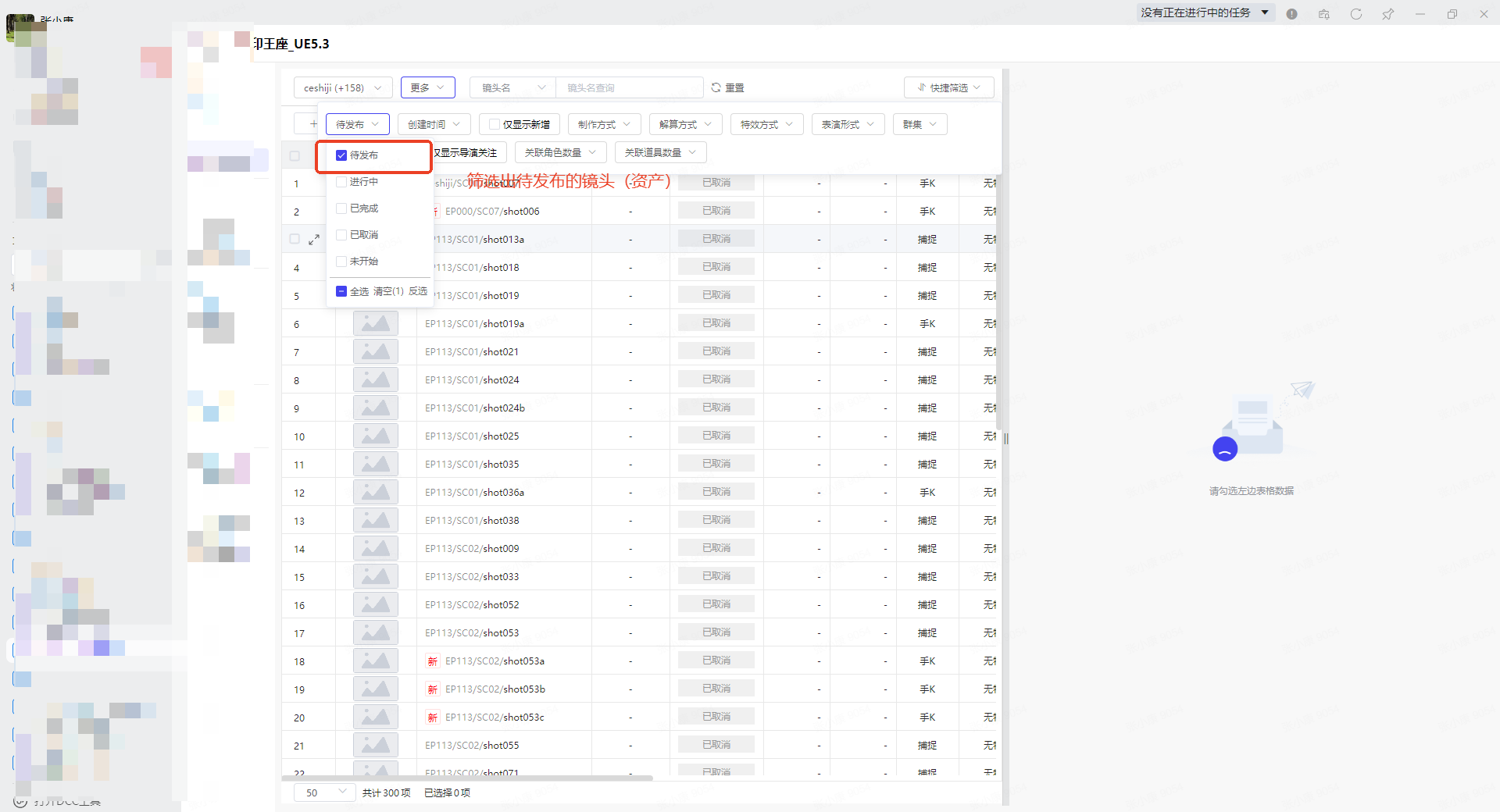The image size is (1500, 812).
Task: Open the toolbox icon next to info icon
Action: pyautogui.click(x=1323, y=14)
